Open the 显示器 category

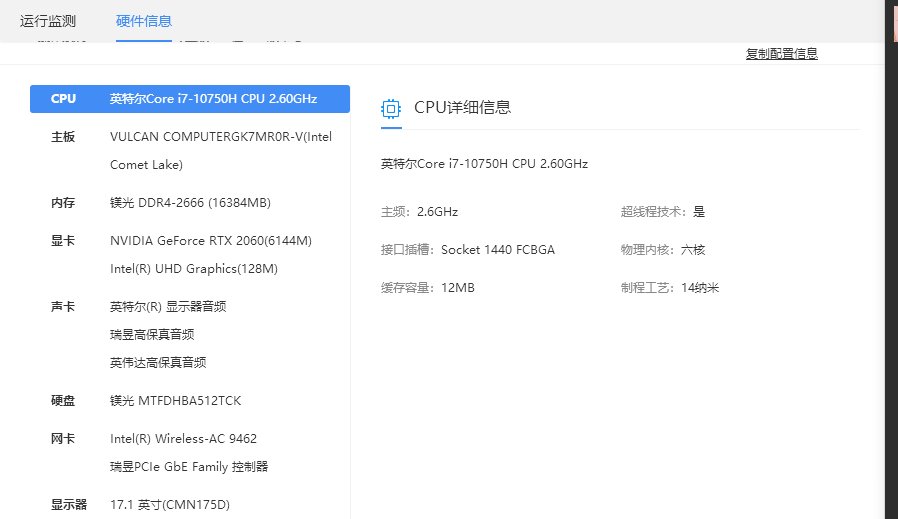tap(69, 505)
